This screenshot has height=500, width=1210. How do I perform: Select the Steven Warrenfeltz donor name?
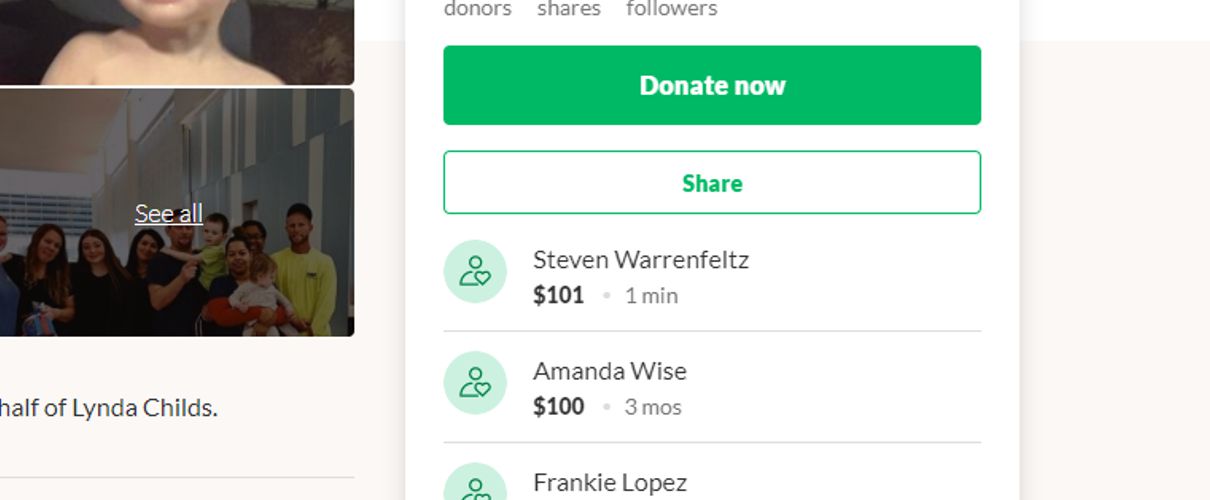coord(641,260)
